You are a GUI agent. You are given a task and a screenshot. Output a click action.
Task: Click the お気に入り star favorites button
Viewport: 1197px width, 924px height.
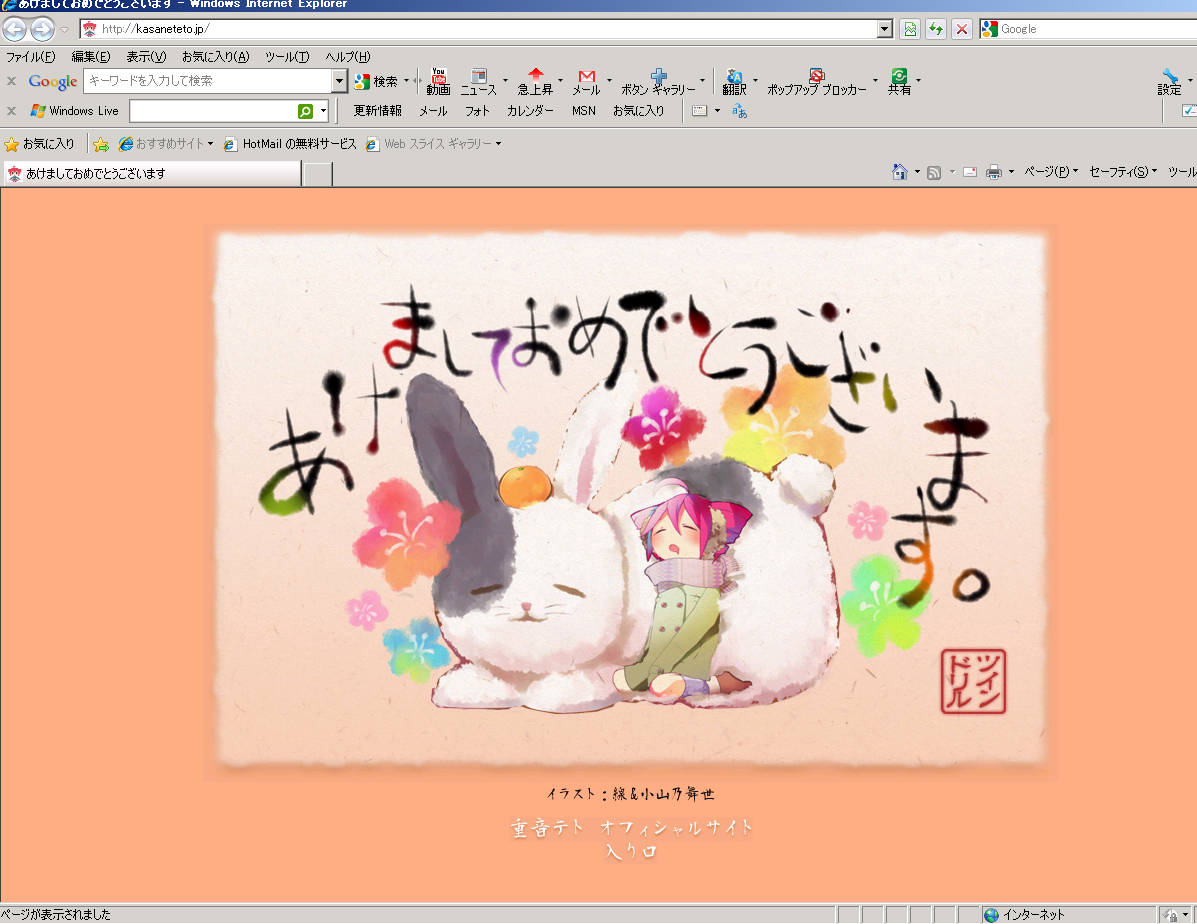40,144
